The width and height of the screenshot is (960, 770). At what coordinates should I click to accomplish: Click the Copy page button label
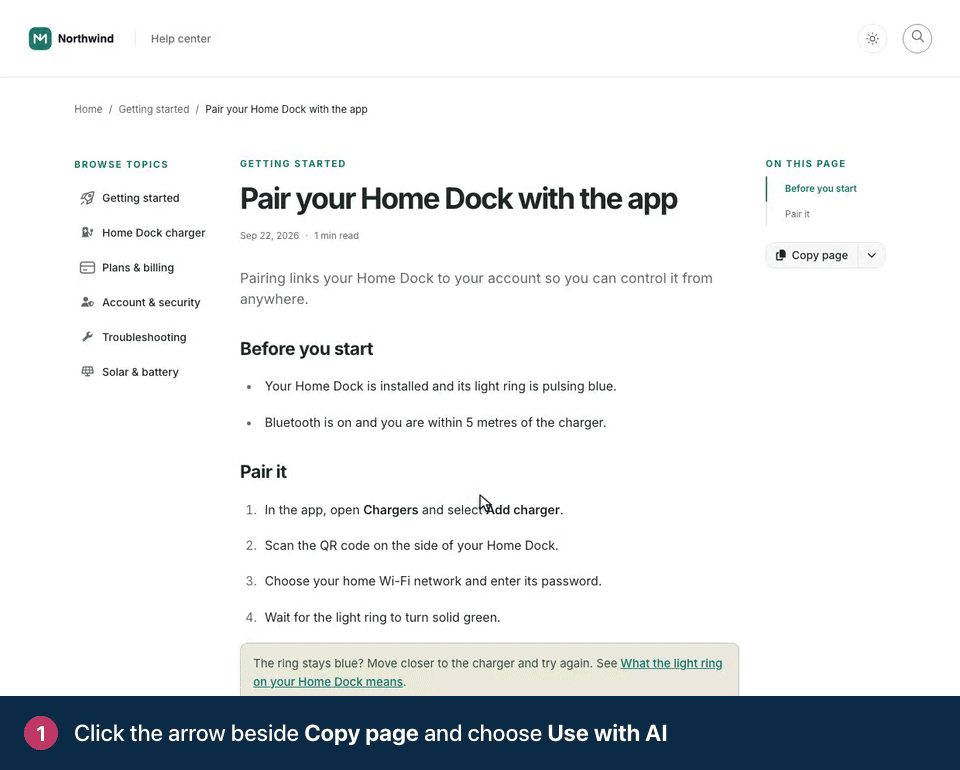819,255
